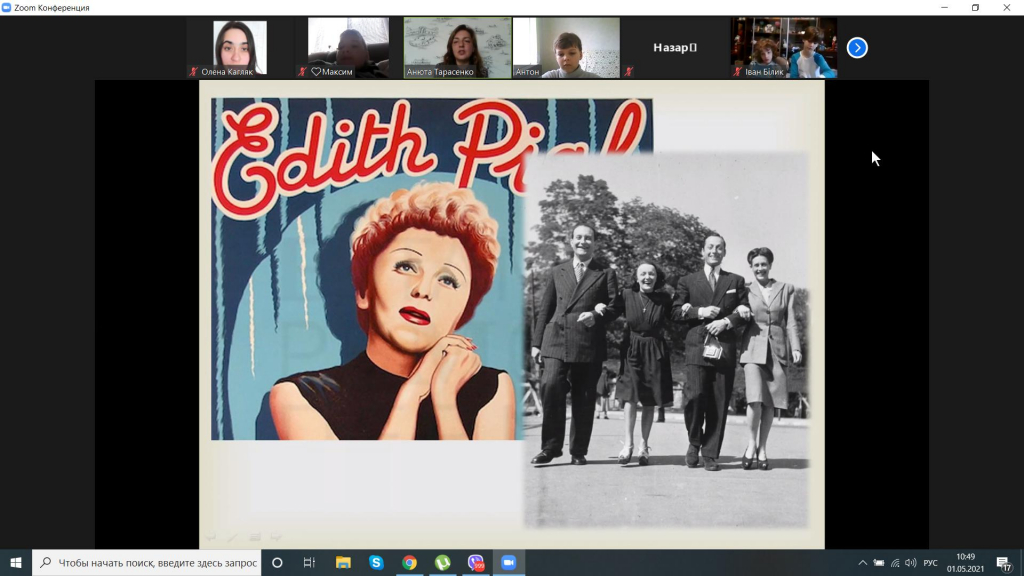Click the Zoom icon in the taskbar
Screen dimensions: 1024x576
[509, 562]
